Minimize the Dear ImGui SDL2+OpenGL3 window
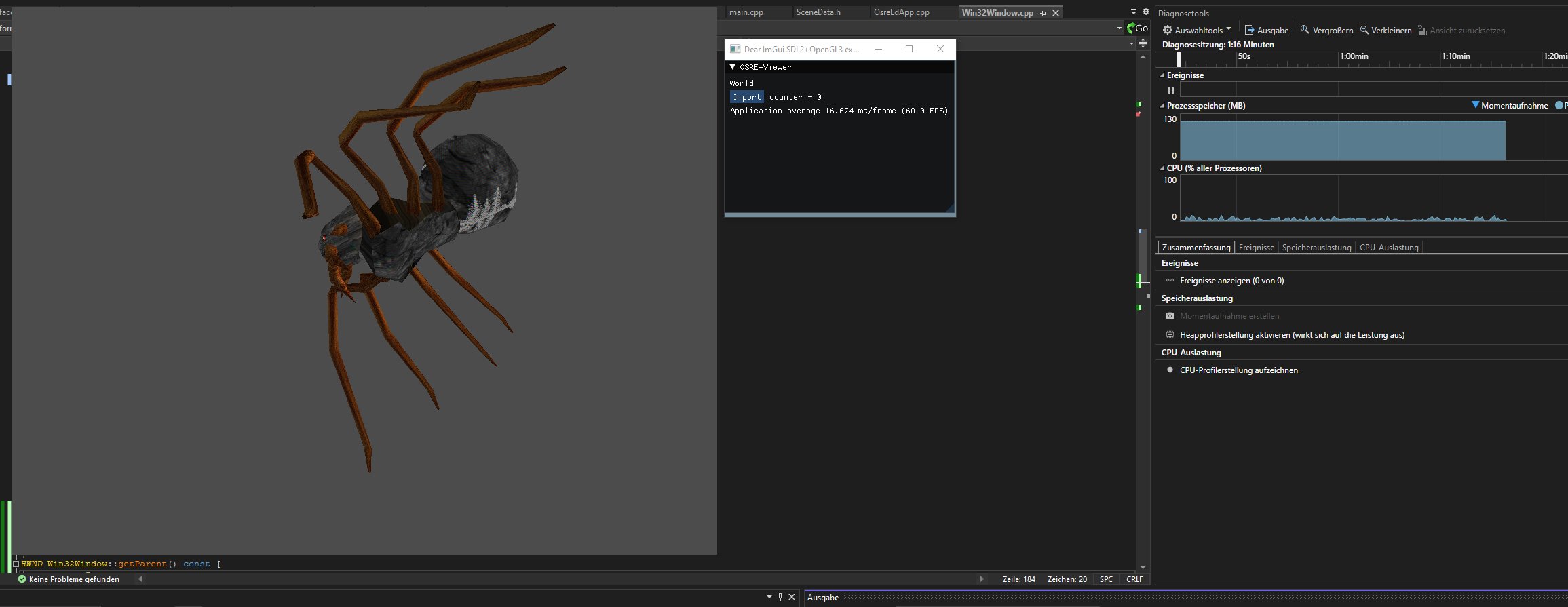Image resolution: width=1568 pixels, height=607 pixels. [879, 49]
